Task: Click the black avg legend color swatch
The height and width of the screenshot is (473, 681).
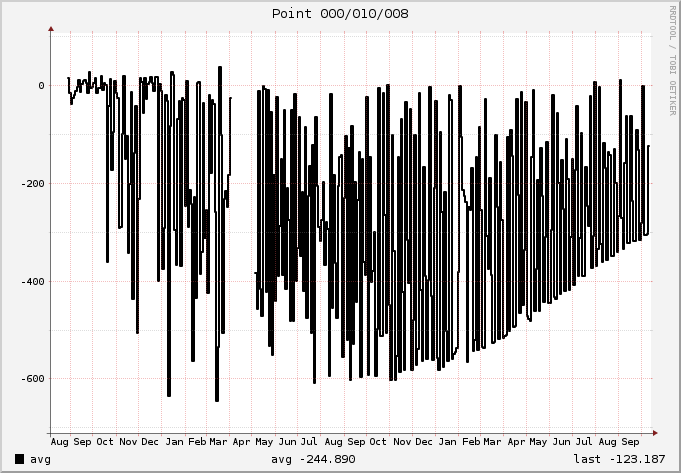Action: click(x=20, y=459)
